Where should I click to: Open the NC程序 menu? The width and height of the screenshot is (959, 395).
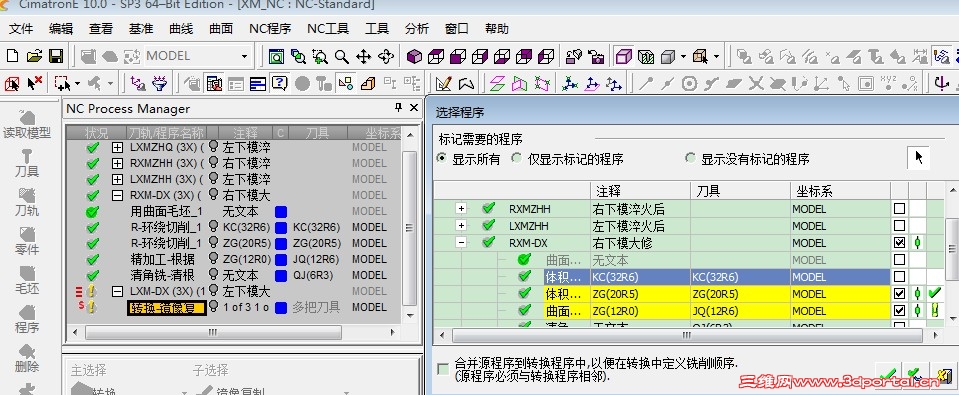270,29
